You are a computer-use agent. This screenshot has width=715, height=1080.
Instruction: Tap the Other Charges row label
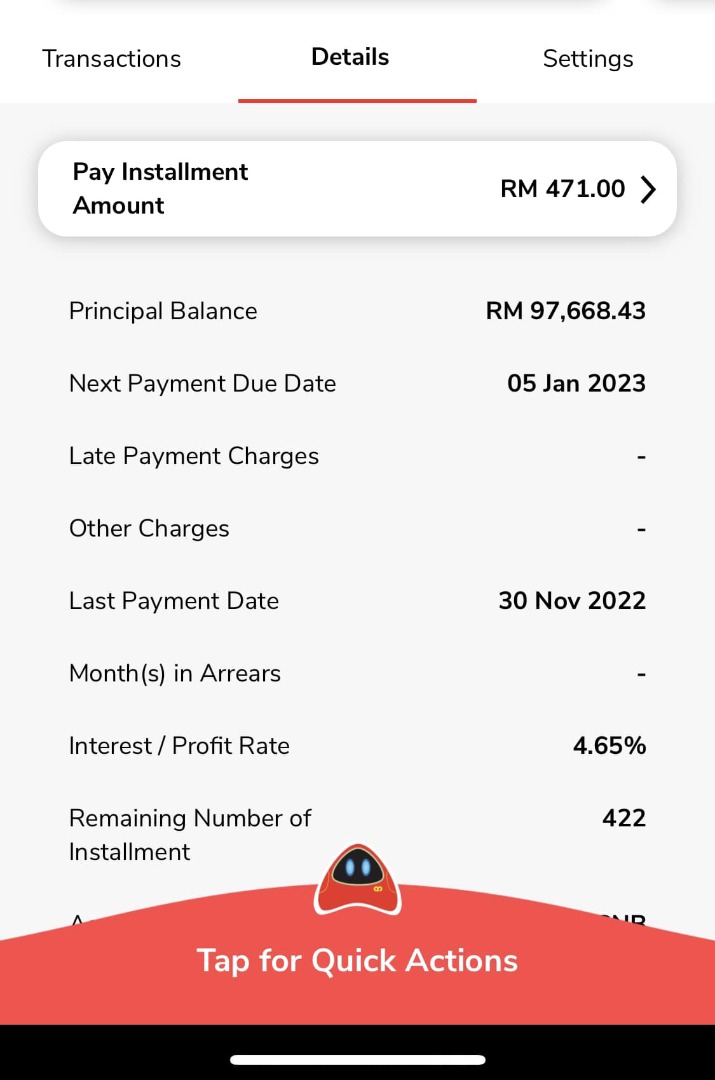click(x=149, y=529)
